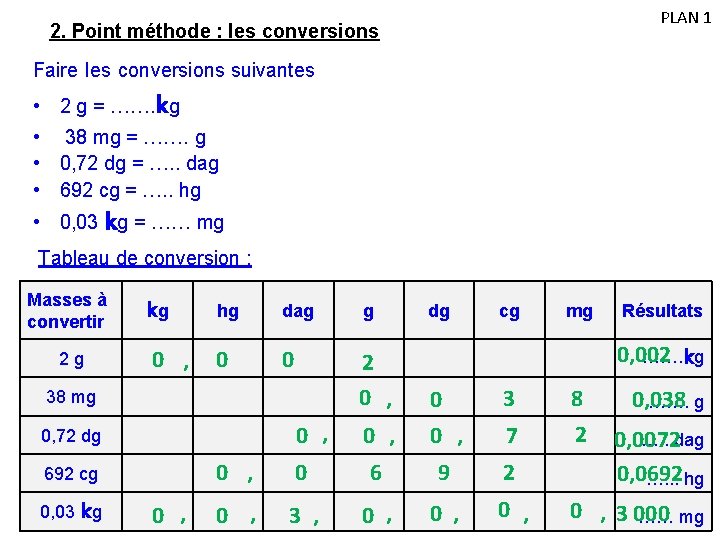Click the 'Résultats' column header

[x=662, y=311]
